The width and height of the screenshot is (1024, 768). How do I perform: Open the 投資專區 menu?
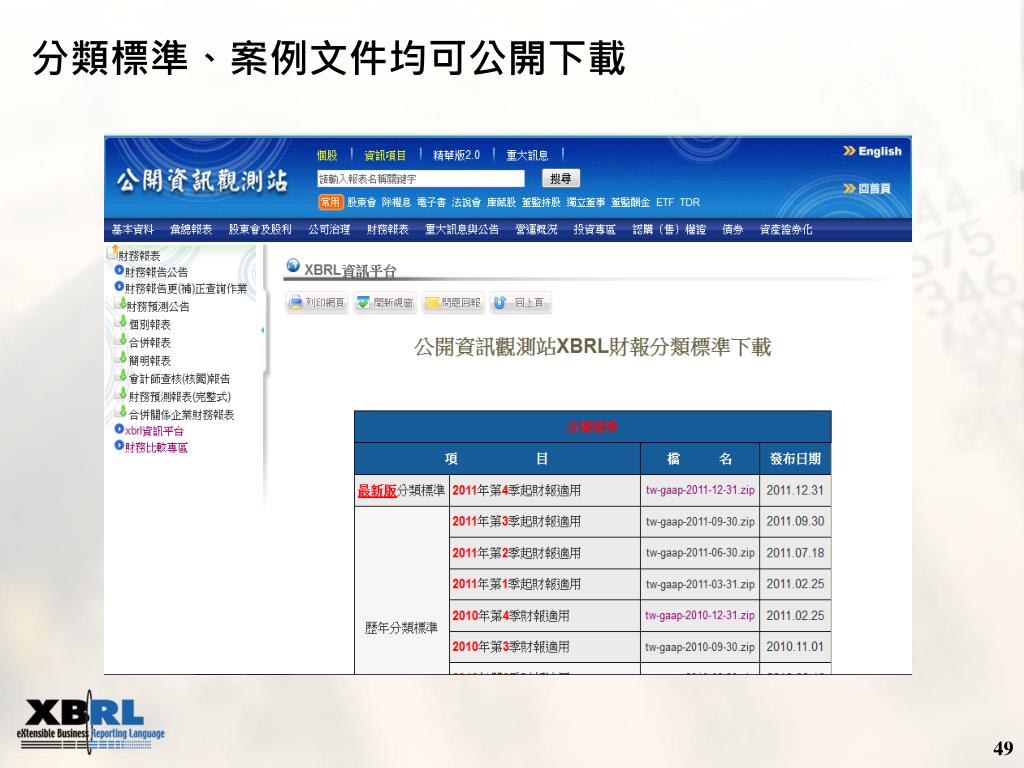point(594,229)
